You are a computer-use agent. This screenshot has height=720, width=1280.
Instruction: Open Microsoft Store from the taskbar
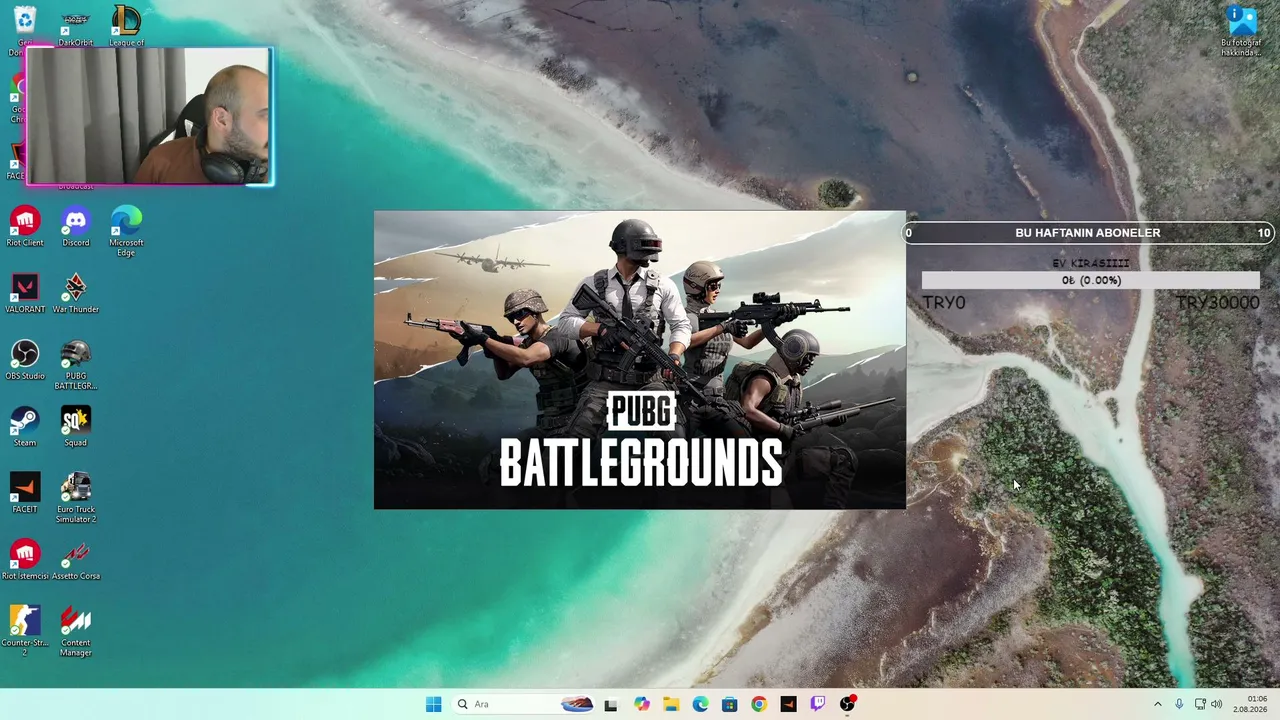pos(730,704)
